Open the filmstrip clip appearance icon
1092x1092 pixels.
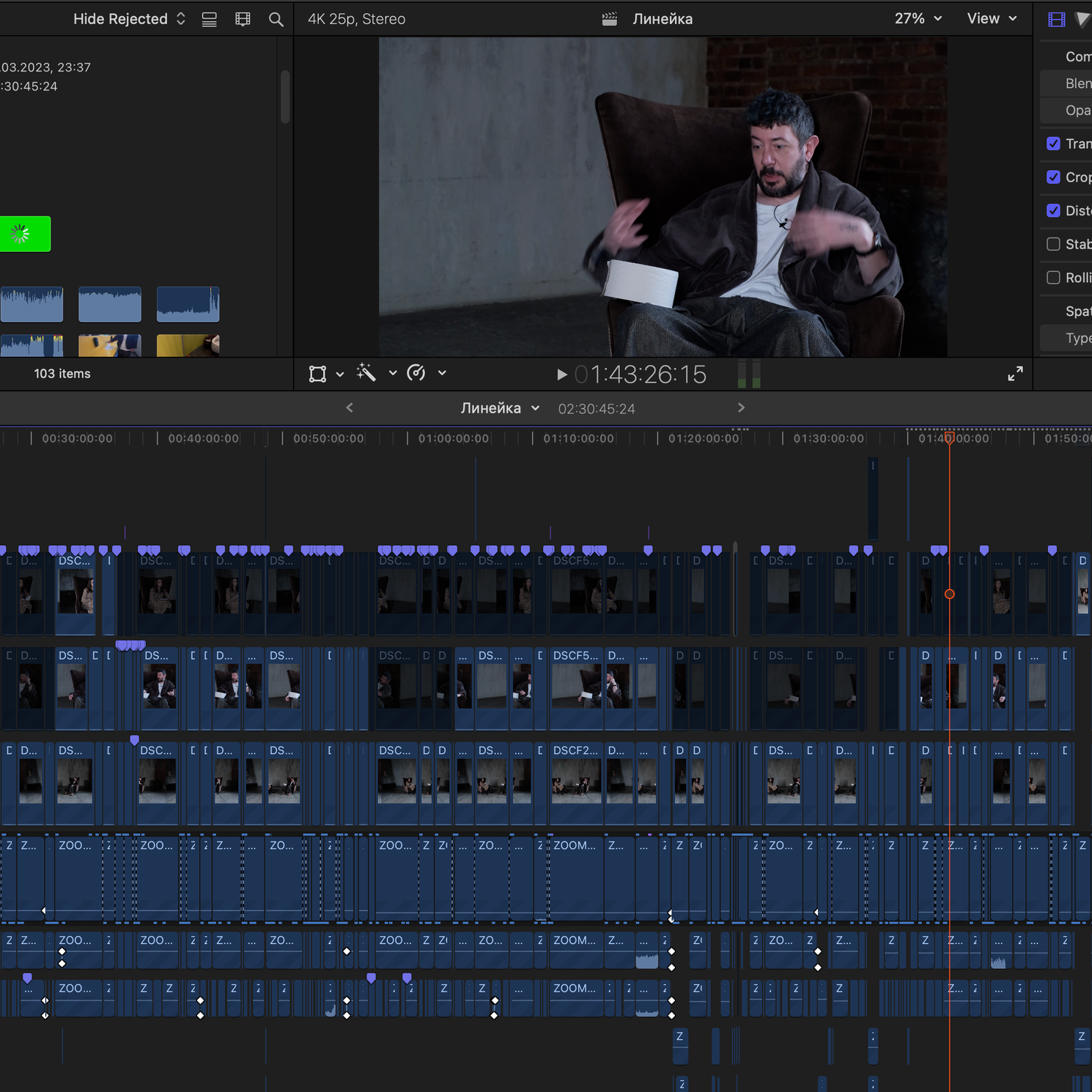click(x=243, y=20)
